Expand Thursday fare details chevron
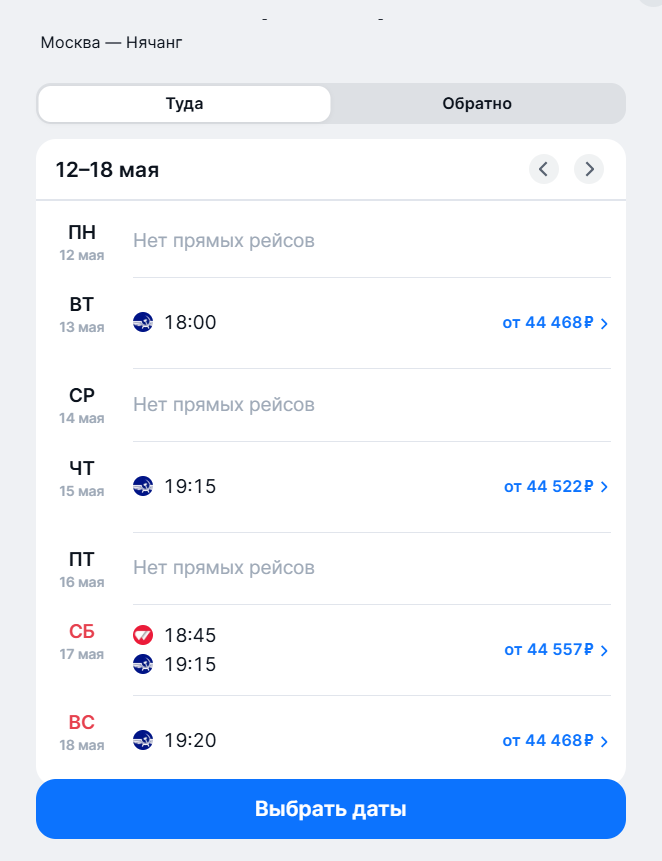 coord(604,487)
